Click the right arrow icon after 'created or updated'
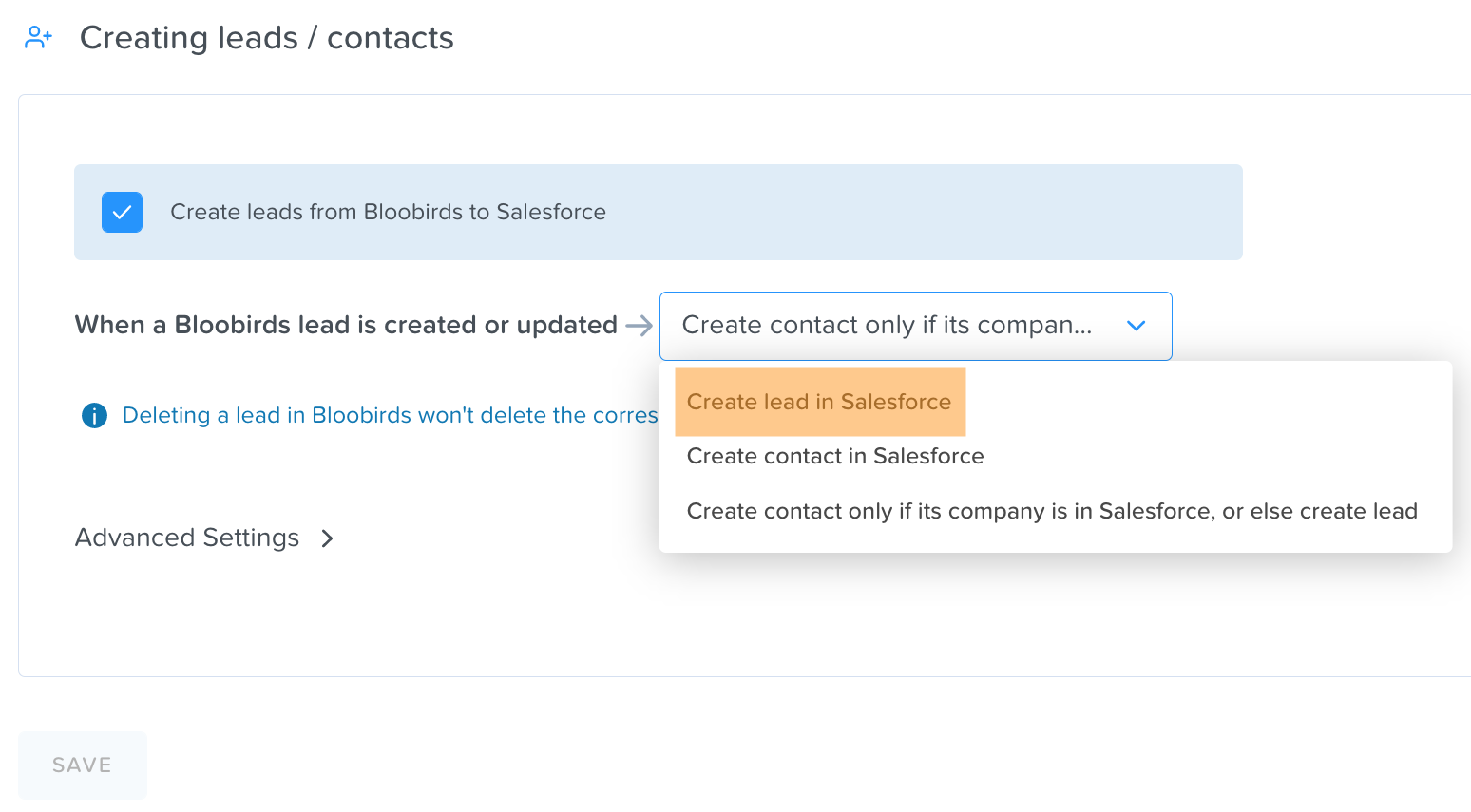The height and width of the screenshot is (812, 1471). [640, 326]
